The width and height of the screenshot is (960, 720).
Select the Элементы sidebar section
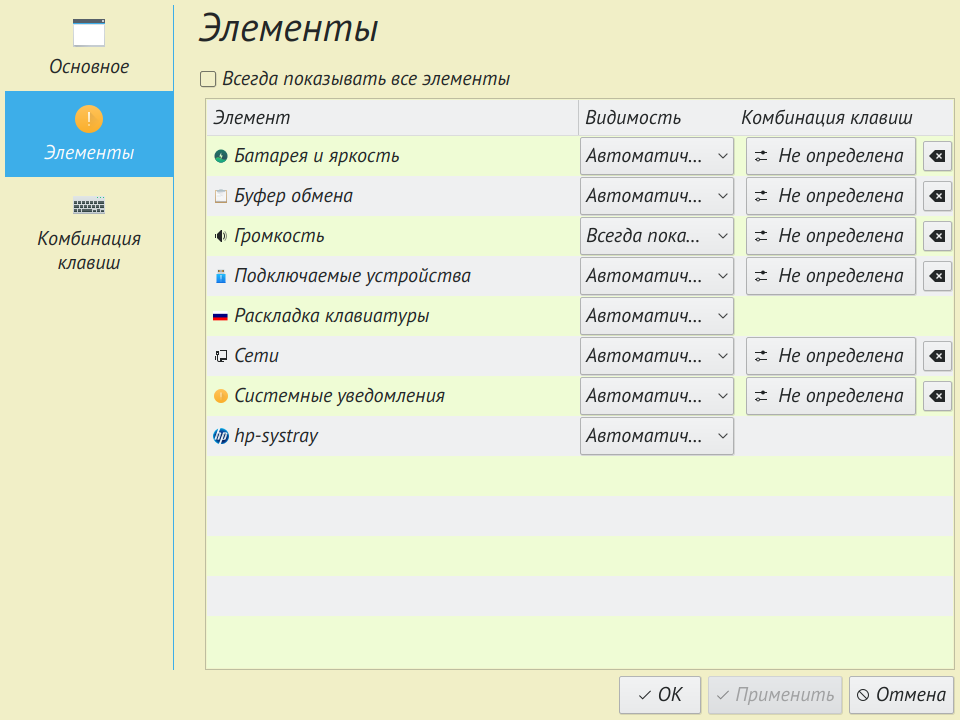click(89, 134)
